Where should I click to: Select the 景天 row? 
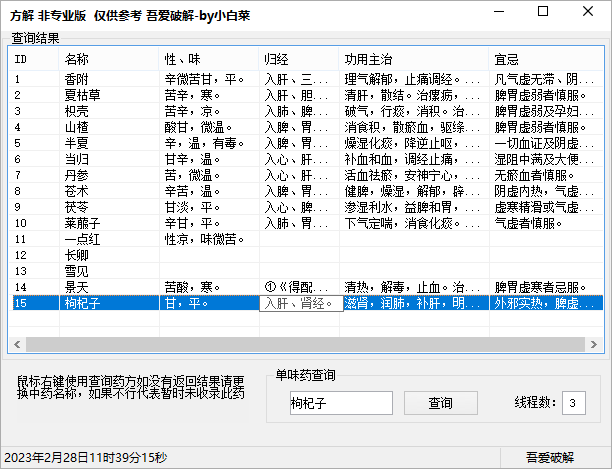[76, 286]
